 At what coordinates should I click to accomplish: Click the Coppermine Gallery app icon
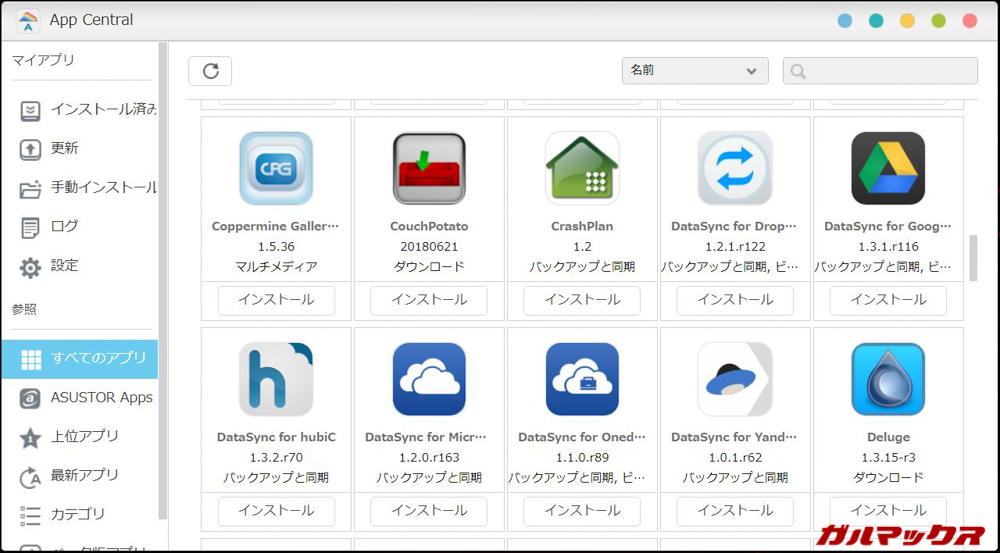tap(276, 168)
